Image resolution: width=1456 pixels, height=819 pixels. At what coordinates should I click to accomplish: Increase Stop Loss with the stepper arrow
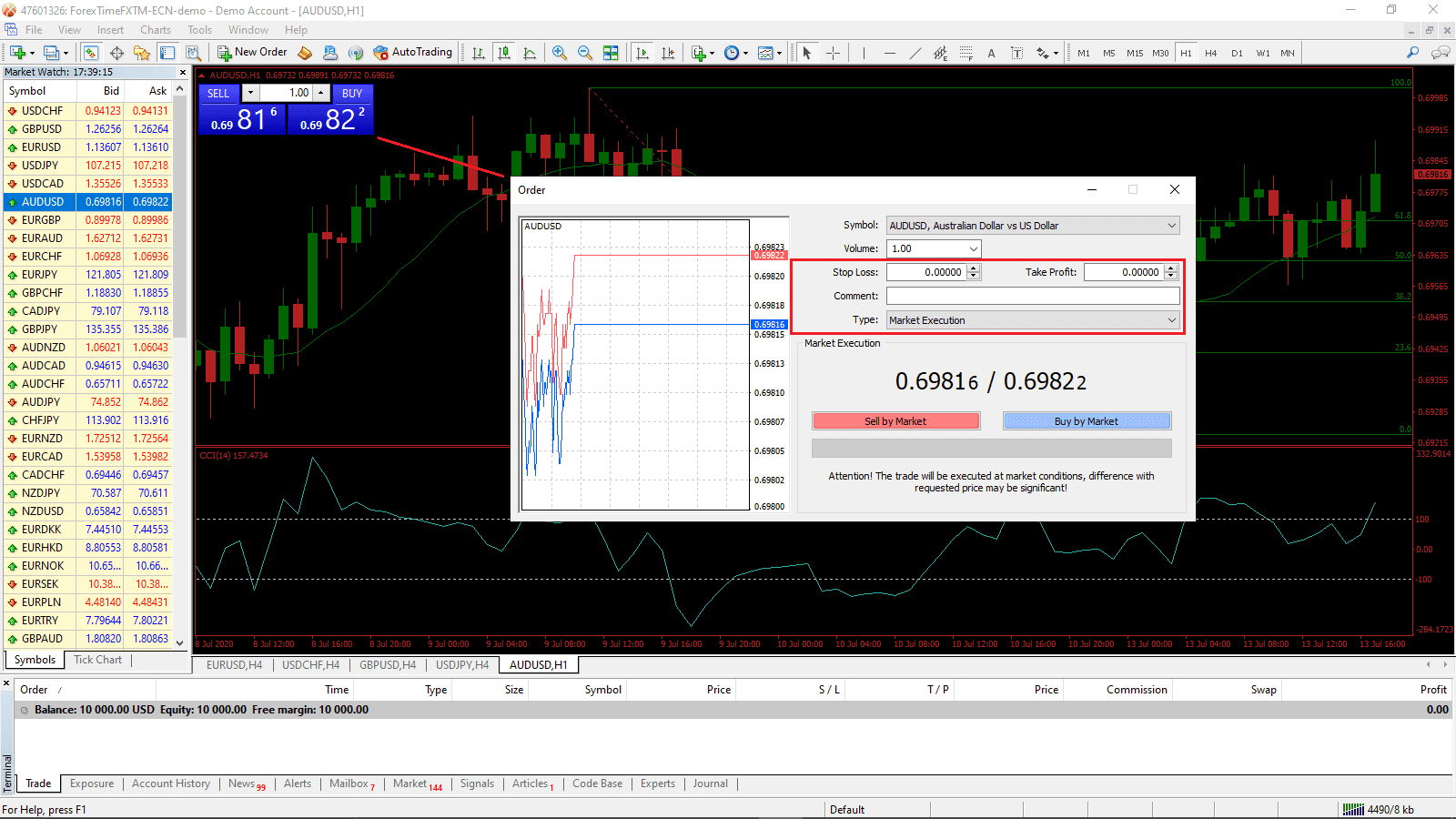973,268
